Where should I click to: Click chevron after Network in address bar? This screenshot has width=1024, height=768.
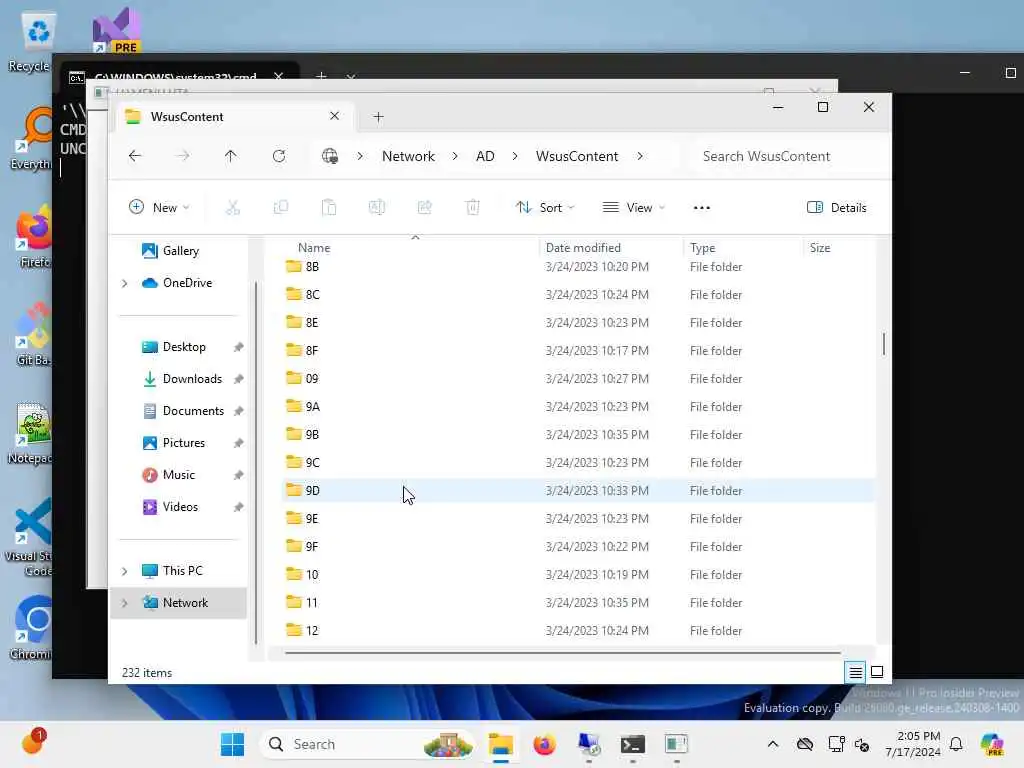pos(455,157)
